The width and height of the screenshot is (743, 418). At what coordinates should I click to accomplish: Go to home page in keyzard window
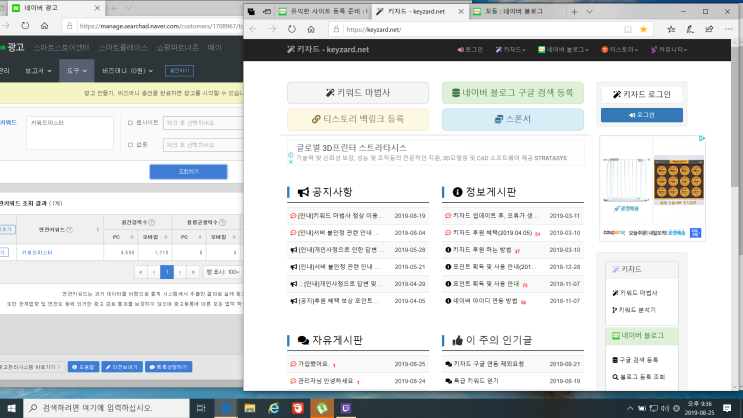pyautogui.click(x=311, y=29)
